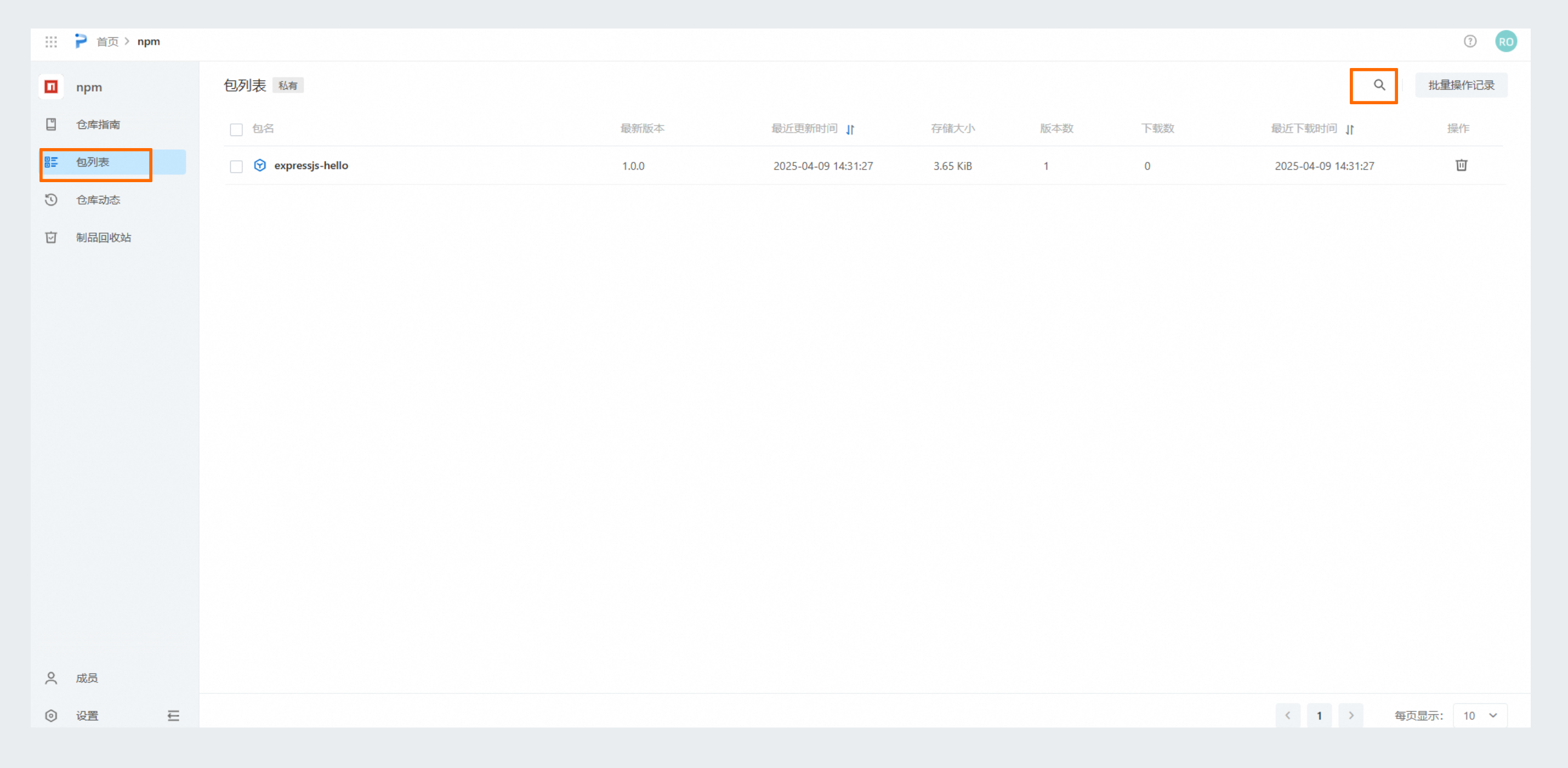Go to the next page arrow
Image resolution: width=1568 pixels, height=768 pixels.
(x=1351, y=716)
